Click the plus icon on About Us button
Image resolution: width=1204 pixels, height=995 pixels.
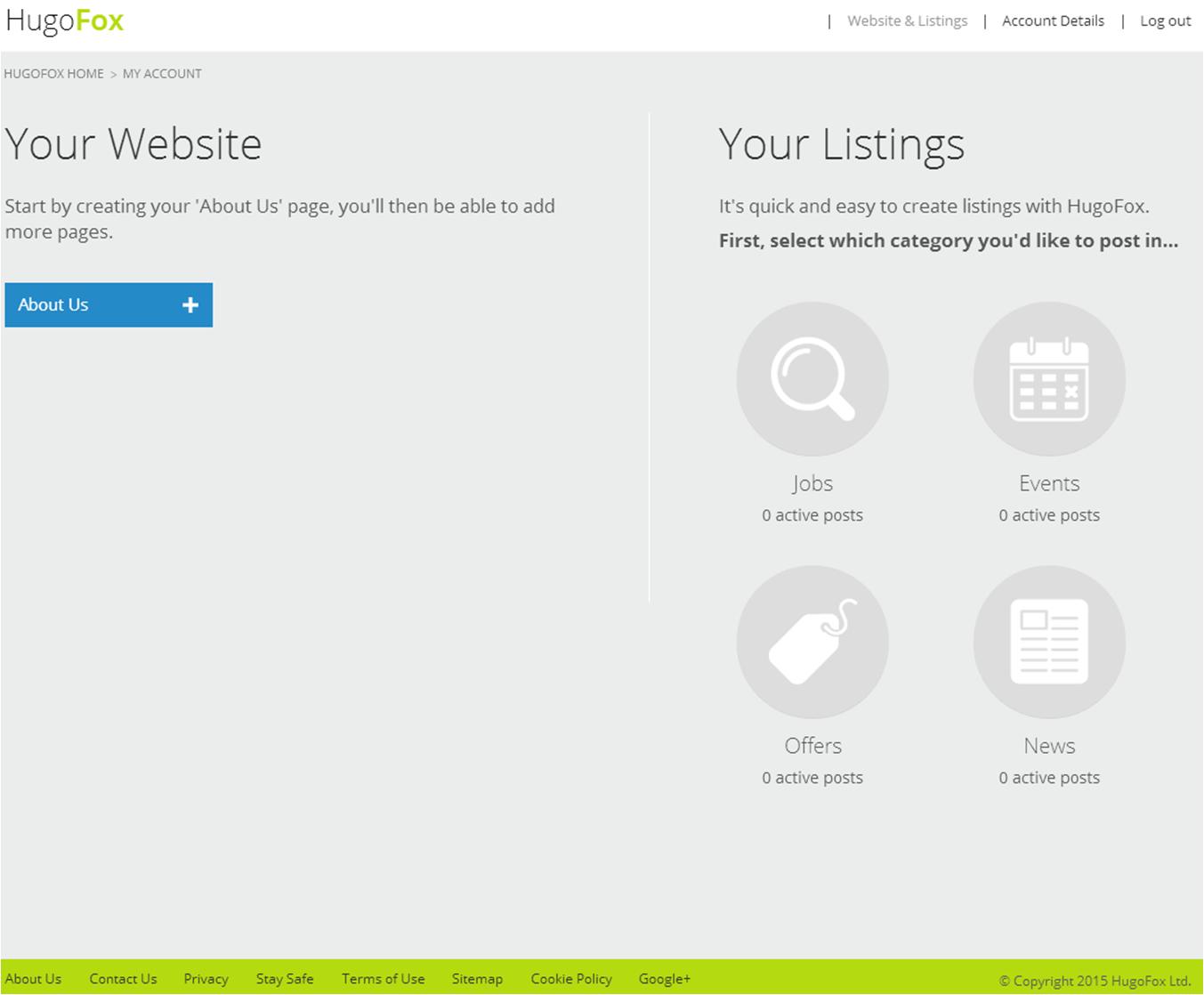190,304
